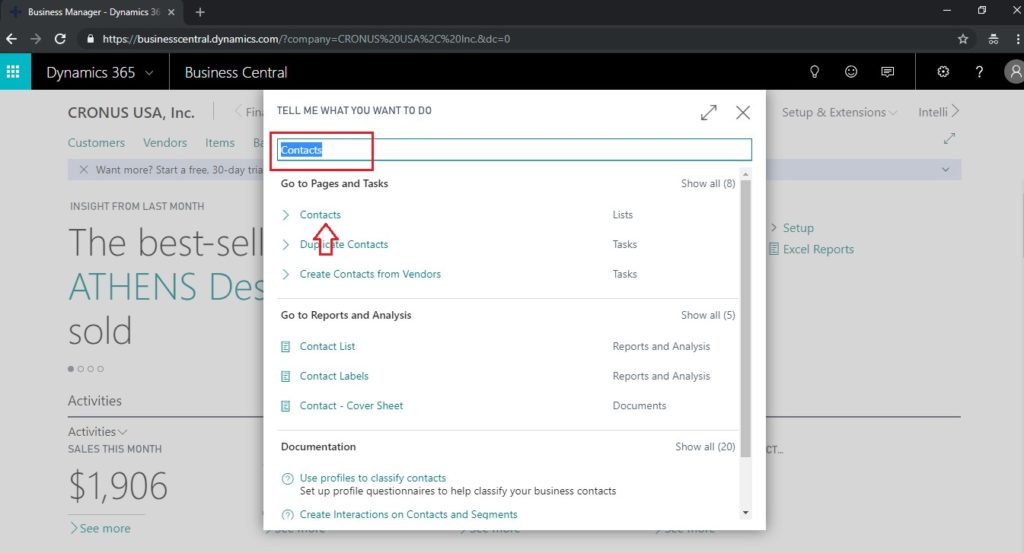Select the second insight carousel dot
The height and width of the screenshot is (553, 1024).
coord(81,369)
